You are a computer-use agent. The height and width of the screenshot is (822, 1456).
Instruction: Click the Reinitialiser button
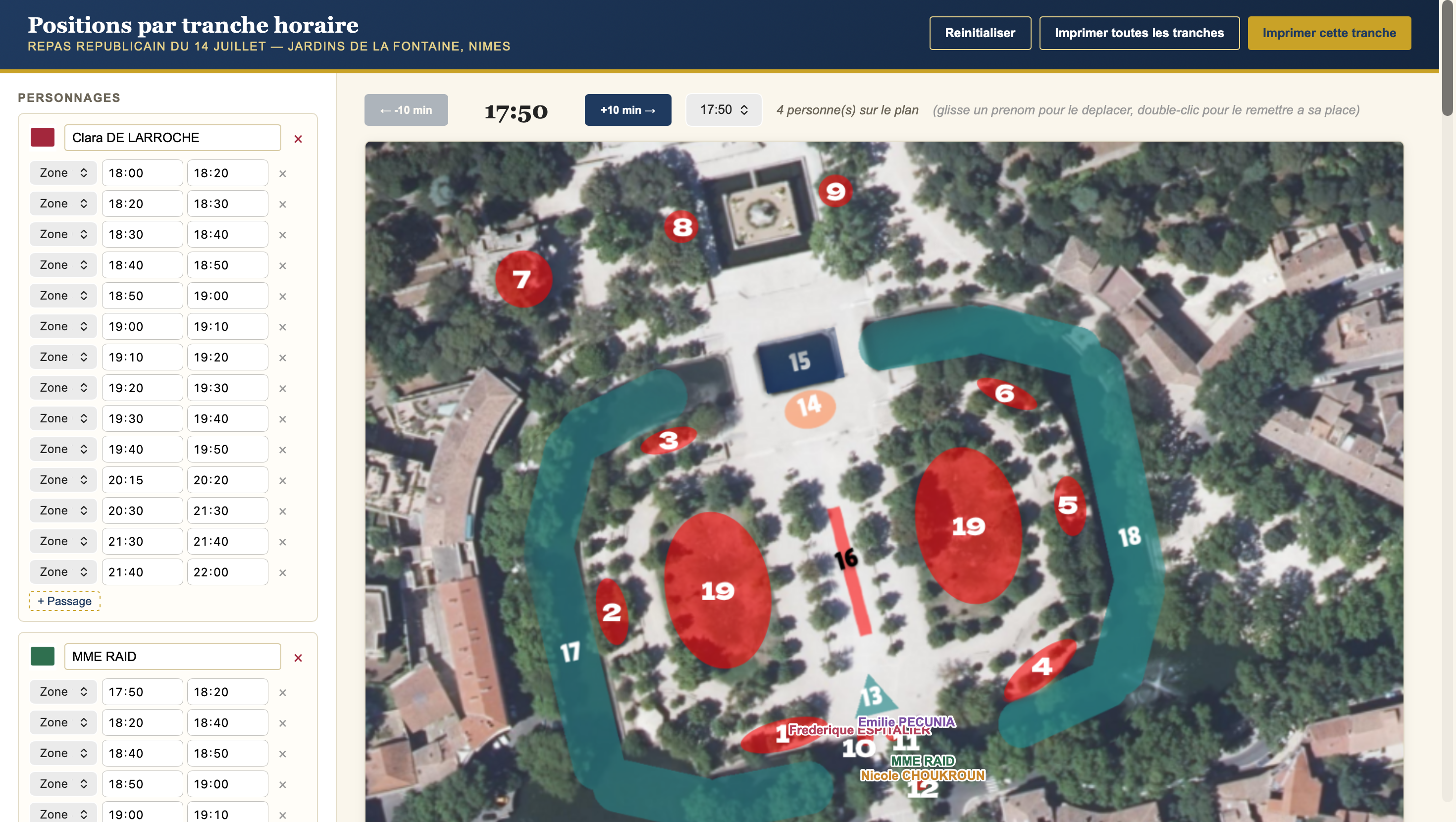[980, 33]
